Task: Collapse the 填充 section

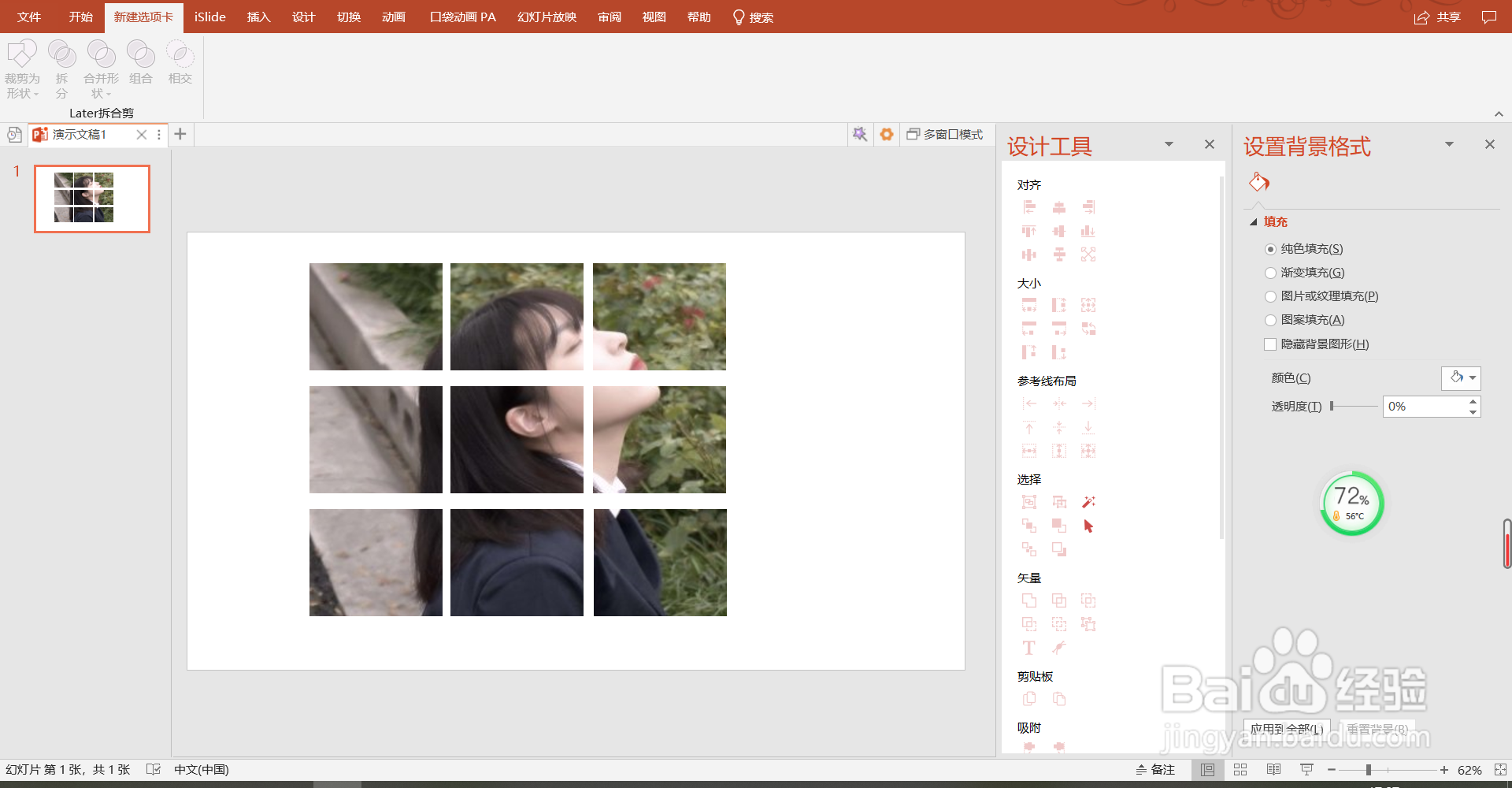Action: pyautogui.click(x=1254, y=222)
